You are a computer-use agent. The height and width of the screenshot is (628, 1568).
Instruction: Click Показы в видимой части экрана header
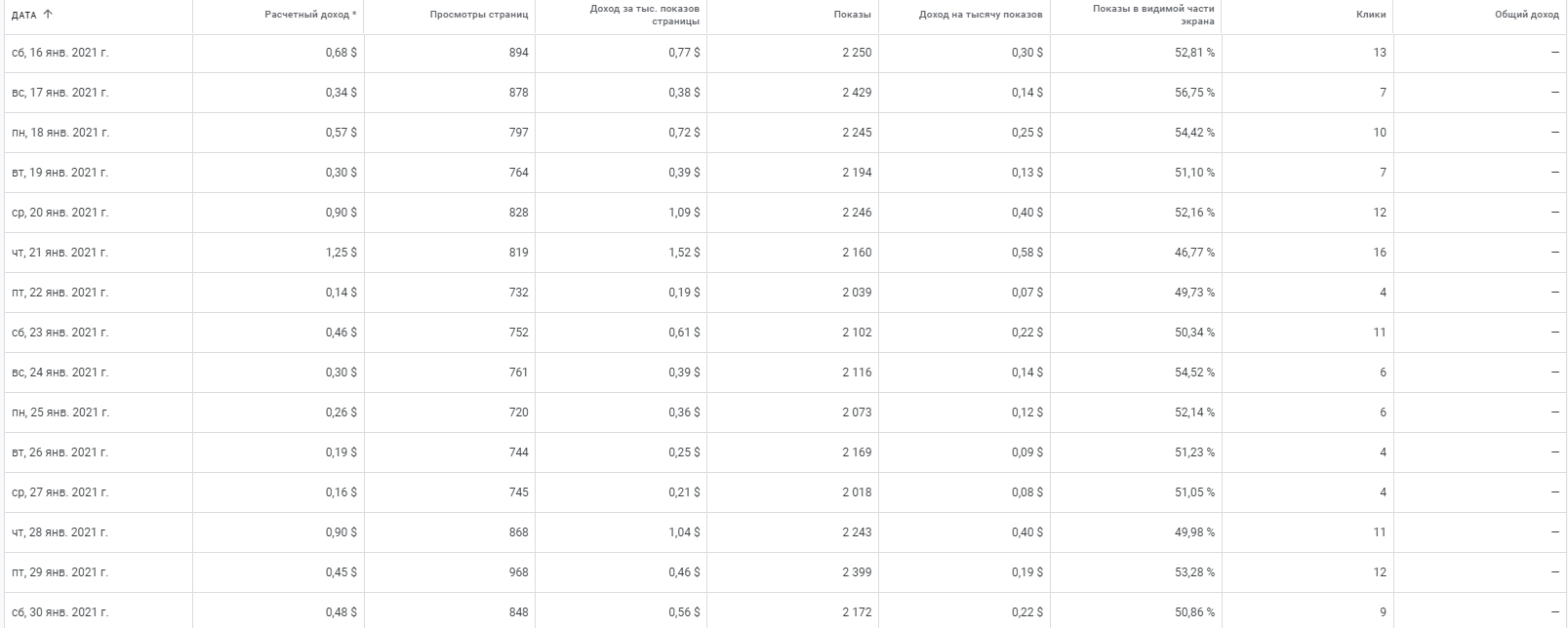(x=1153, y=15)
